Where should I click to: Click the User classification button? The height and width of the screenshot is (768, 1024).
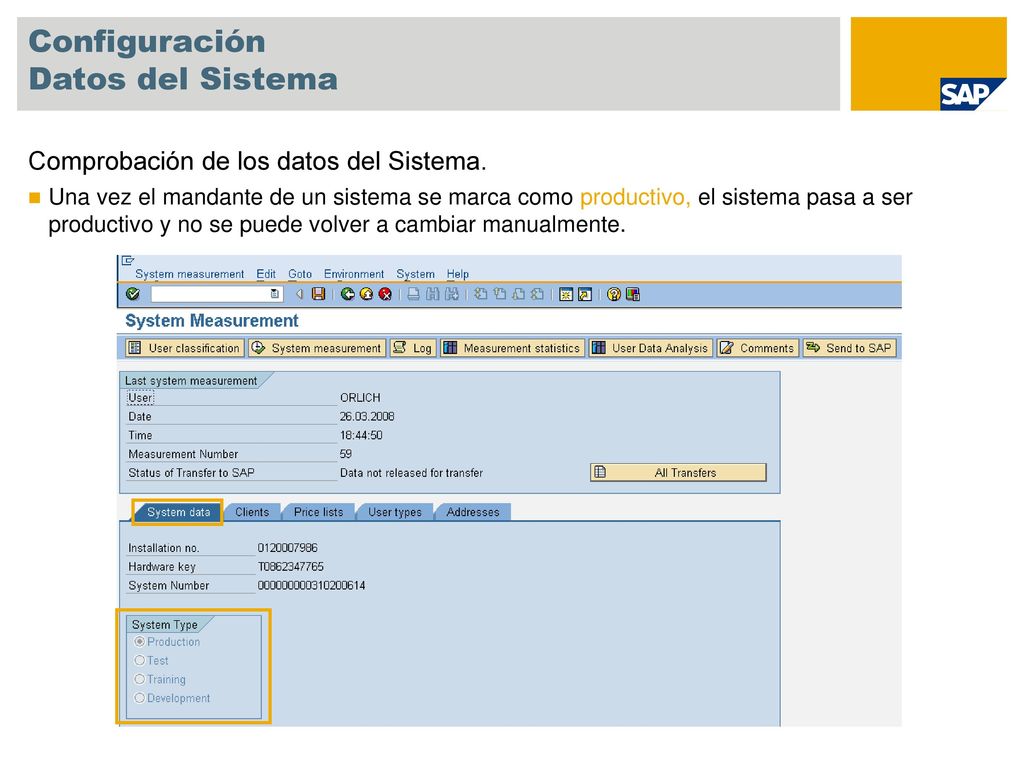(x=185, y=348)
